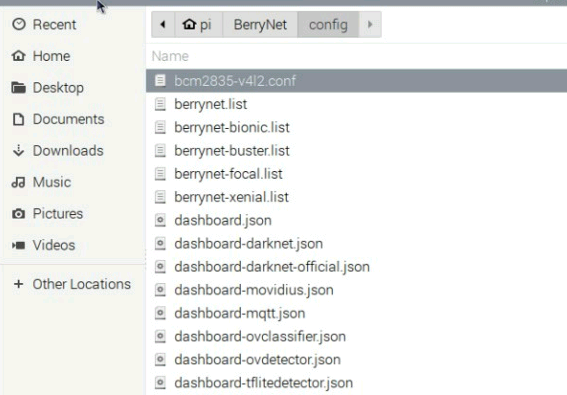Screen dimensions: 567x395
Task: Click the path bar back arrow
Action: coord(163,25)
